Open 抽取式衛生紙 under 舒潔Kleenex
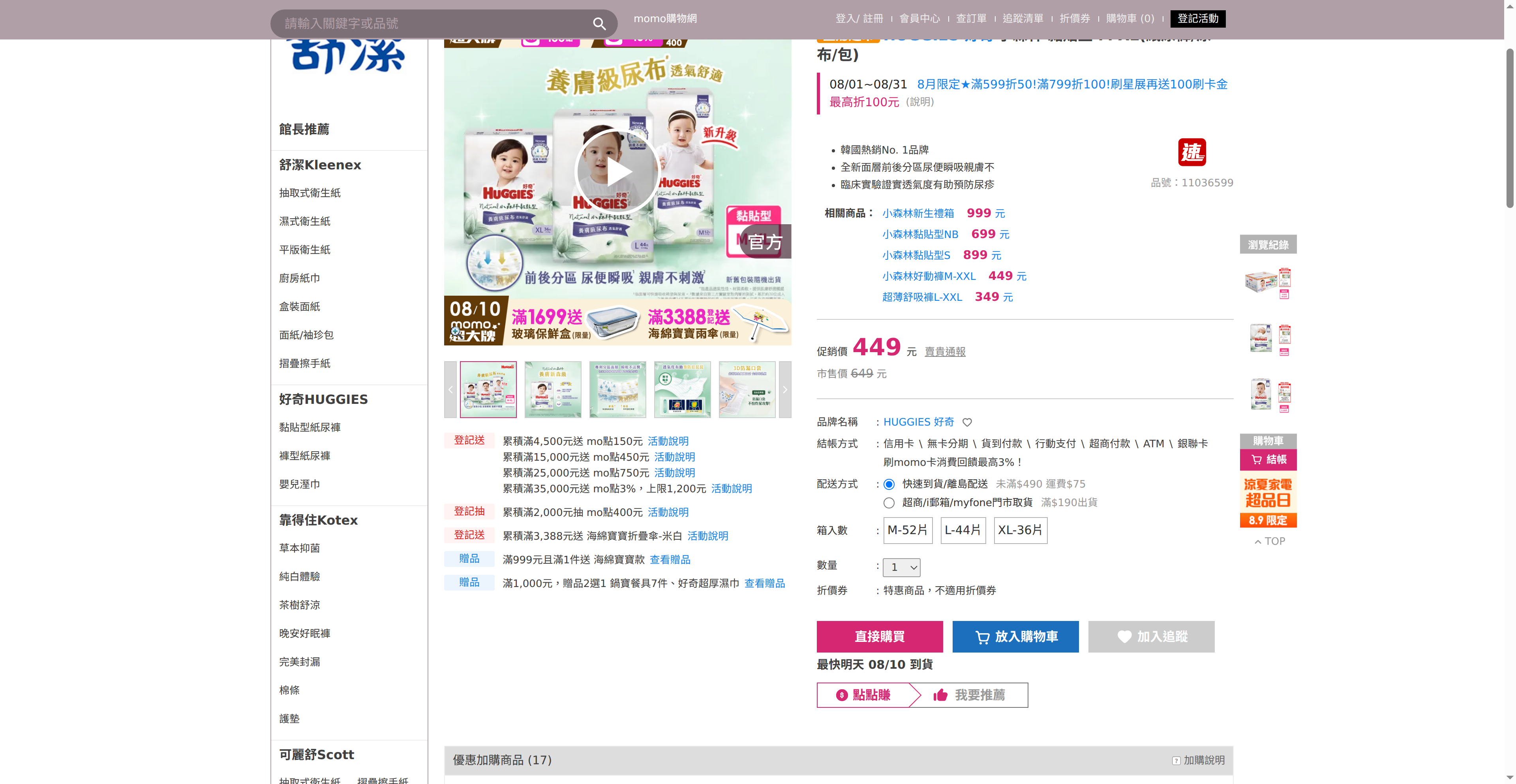 point(310,193)
